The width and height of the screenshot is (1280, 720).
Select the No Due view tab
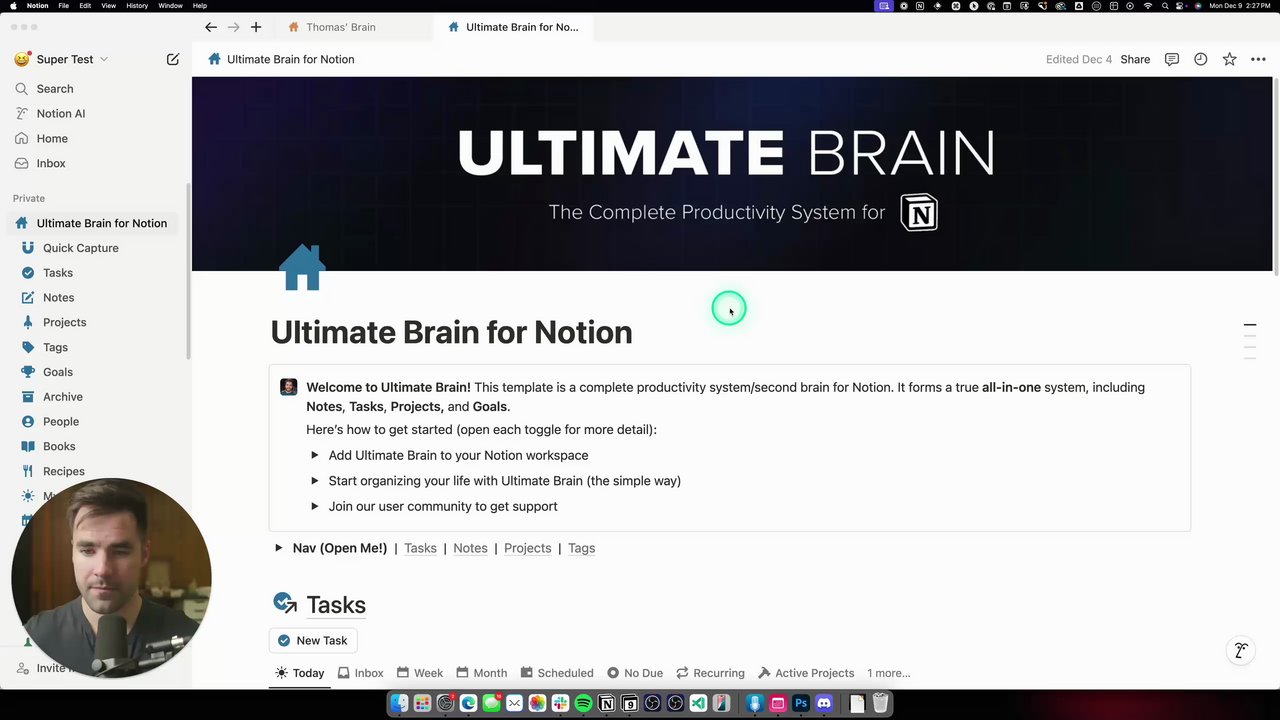click(635, 673)
